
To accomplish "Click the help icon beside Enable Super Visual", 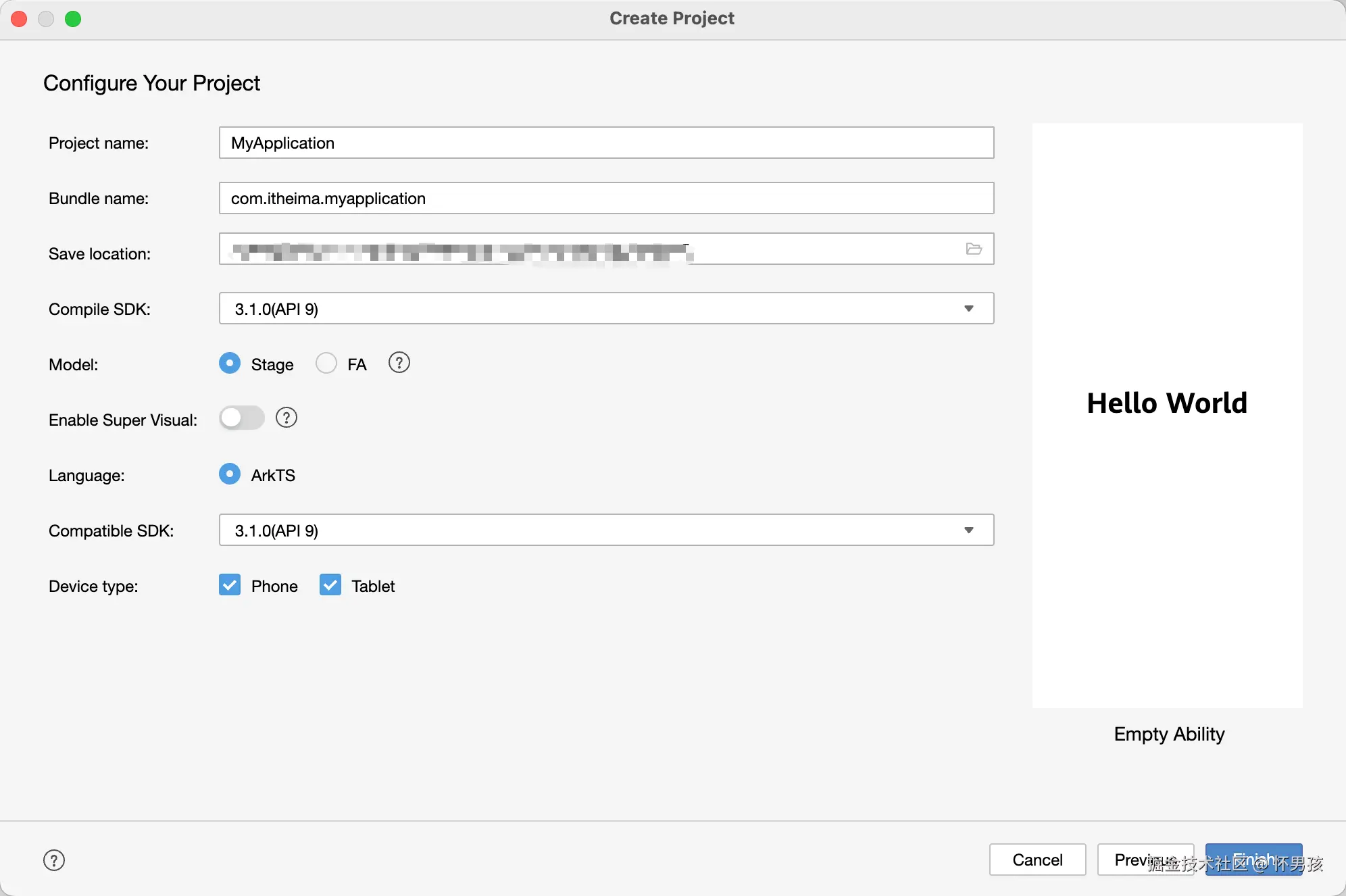I will coord(286,418).
